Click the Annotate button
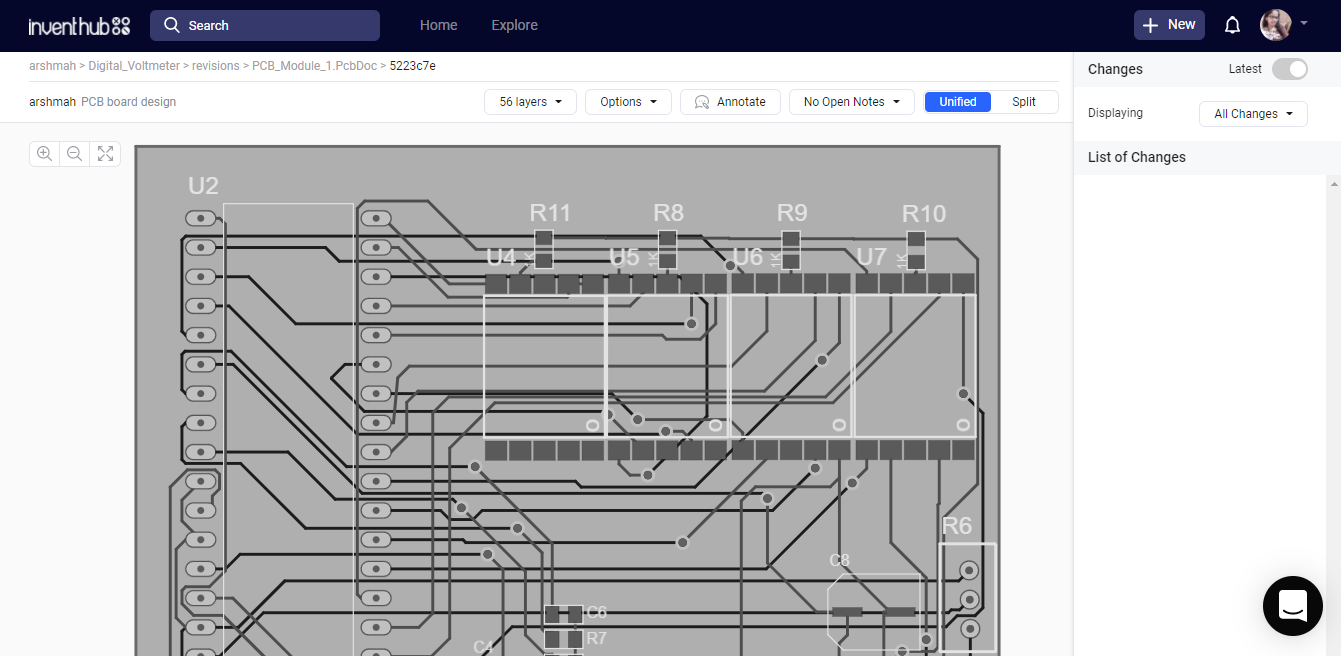1341x656 pixels. pos(730,102)
